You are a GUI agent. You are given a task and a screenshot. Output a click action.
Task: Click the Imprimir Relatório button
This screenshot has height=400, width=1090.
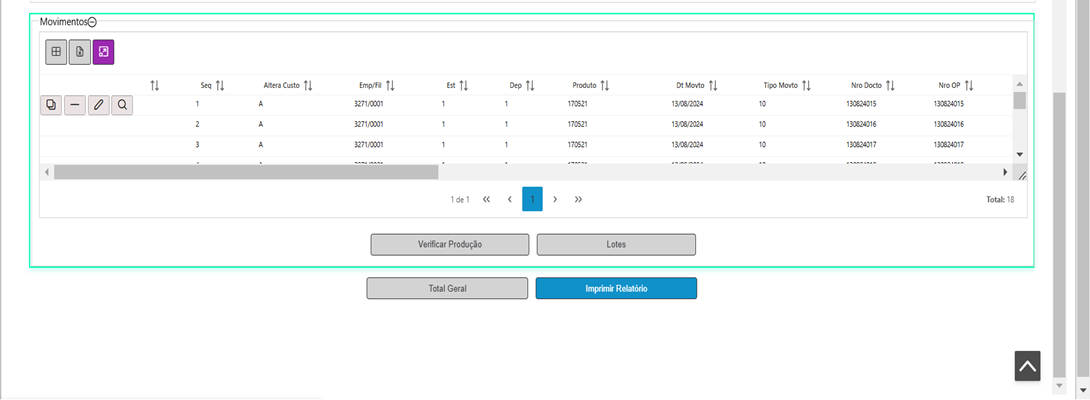(616, 288)
